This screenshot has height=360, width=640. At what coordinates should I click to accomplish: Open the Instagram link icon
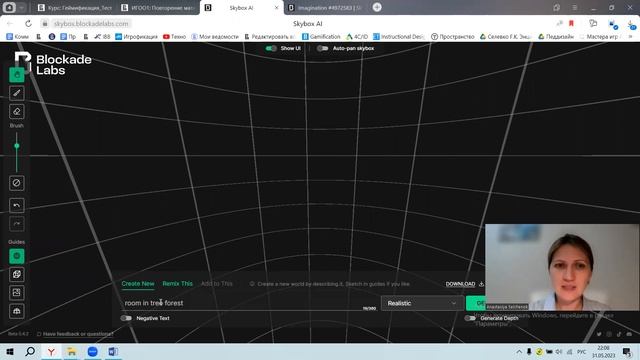609,334
